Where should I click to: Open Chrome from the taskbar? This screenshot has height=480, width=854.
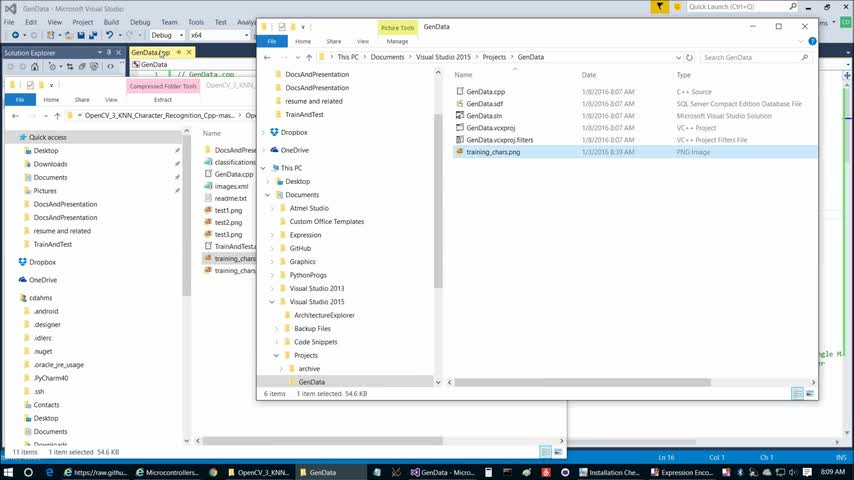click(x=214, y=472)
